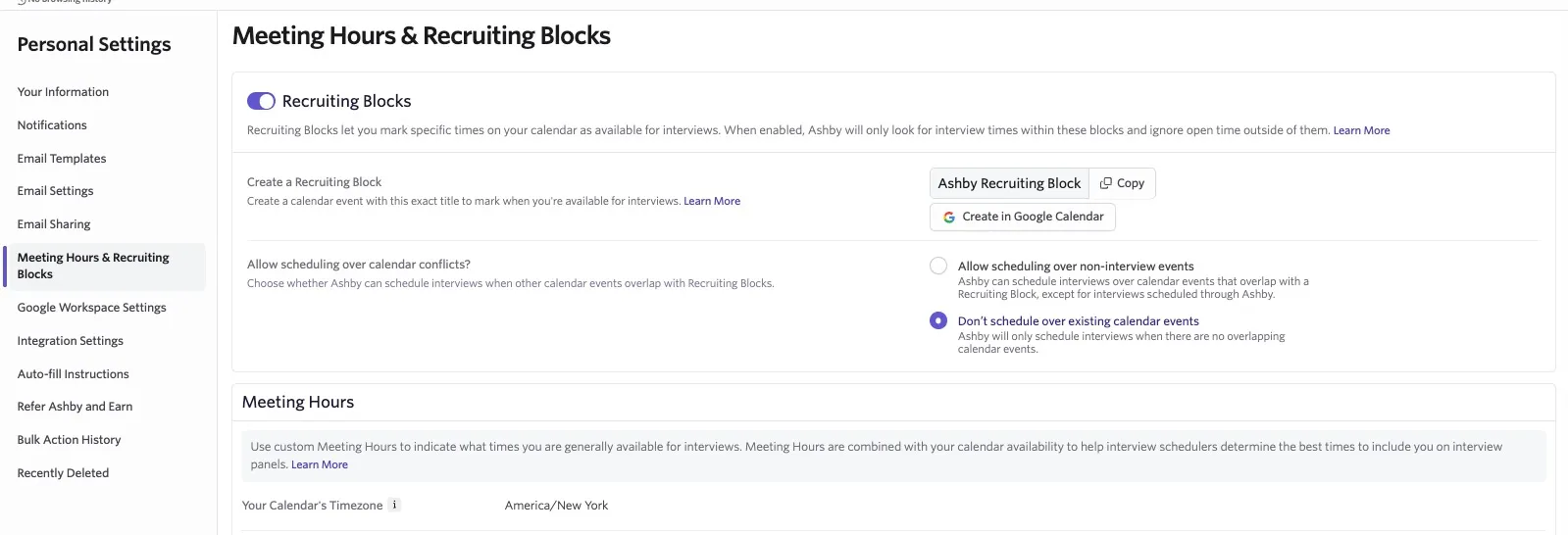Click the info icon next to Calendar's Timezone
1568x535 pixels.
point(394,506)
